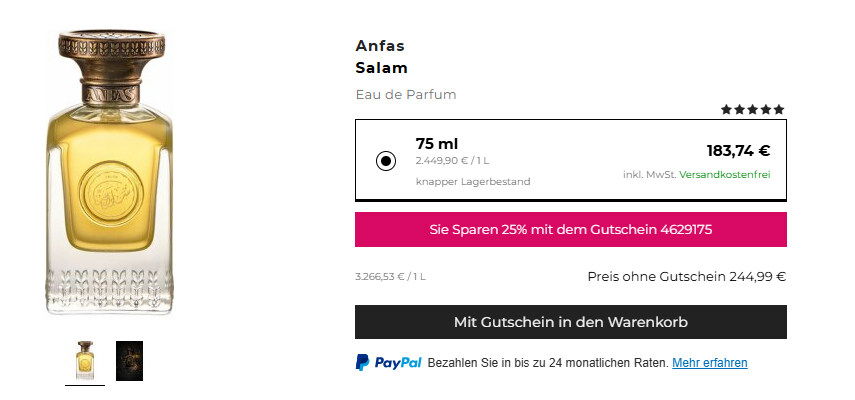Select the 75 ml size radio button
Viewport: 855px width, 400px height.
(386, 161)
